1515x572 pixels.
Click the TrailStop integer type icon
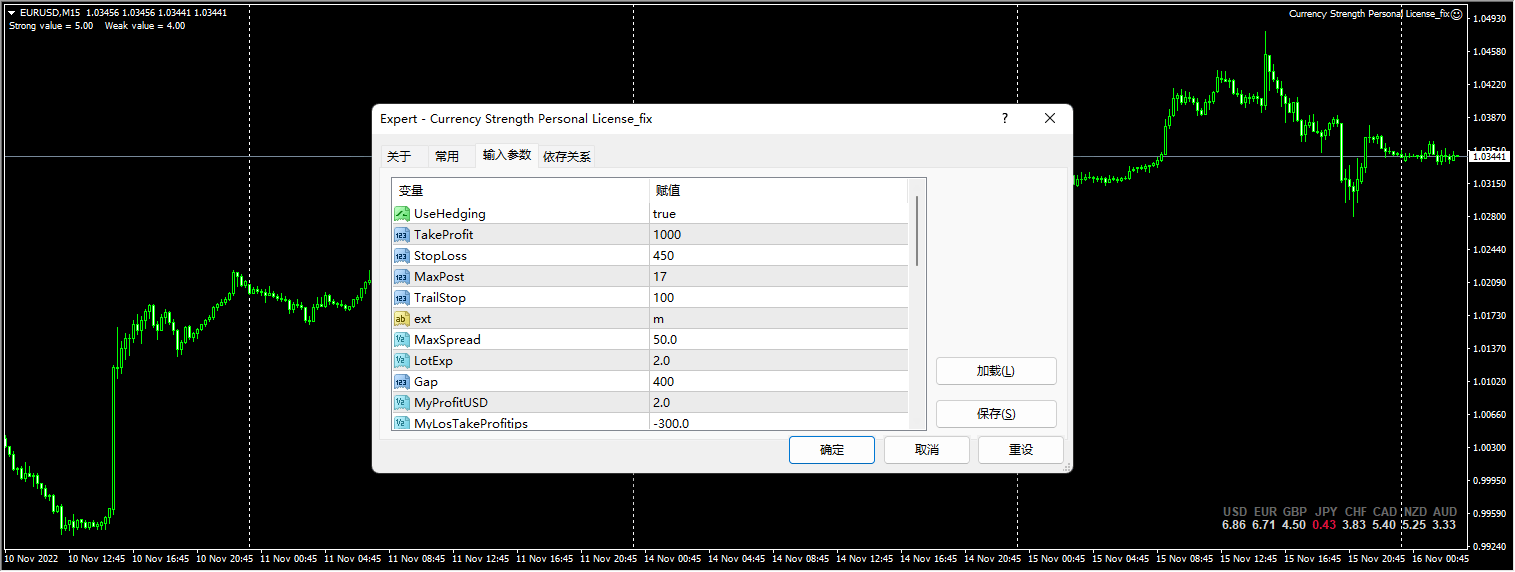pyautogui.click(x=401, y=298)
